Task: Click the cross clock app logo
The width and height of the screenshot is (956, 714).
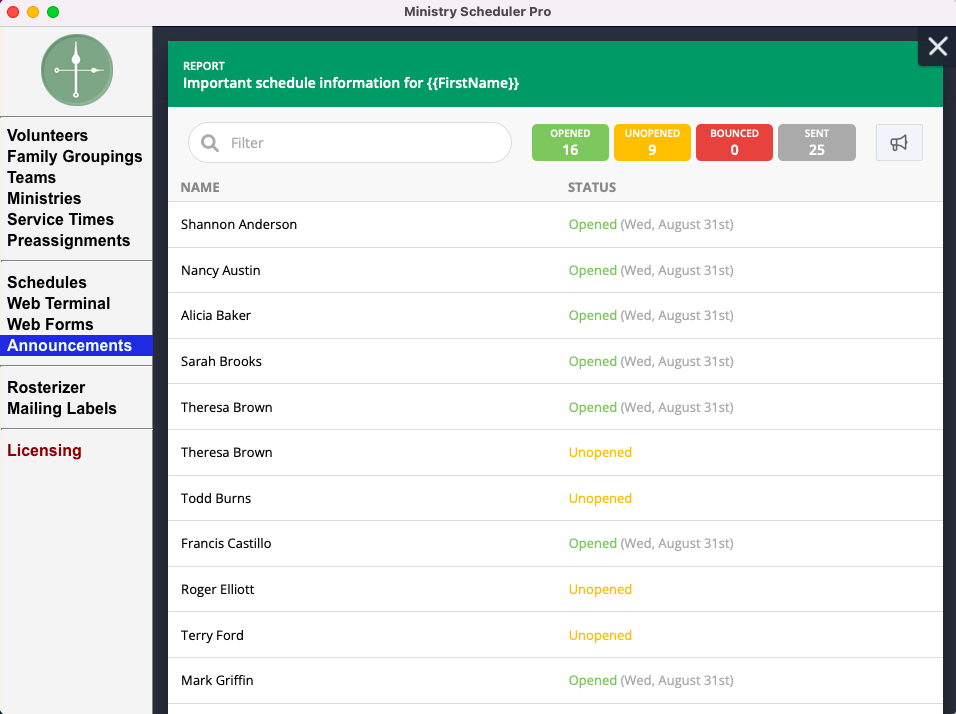Action: click(x=76, y=70)
